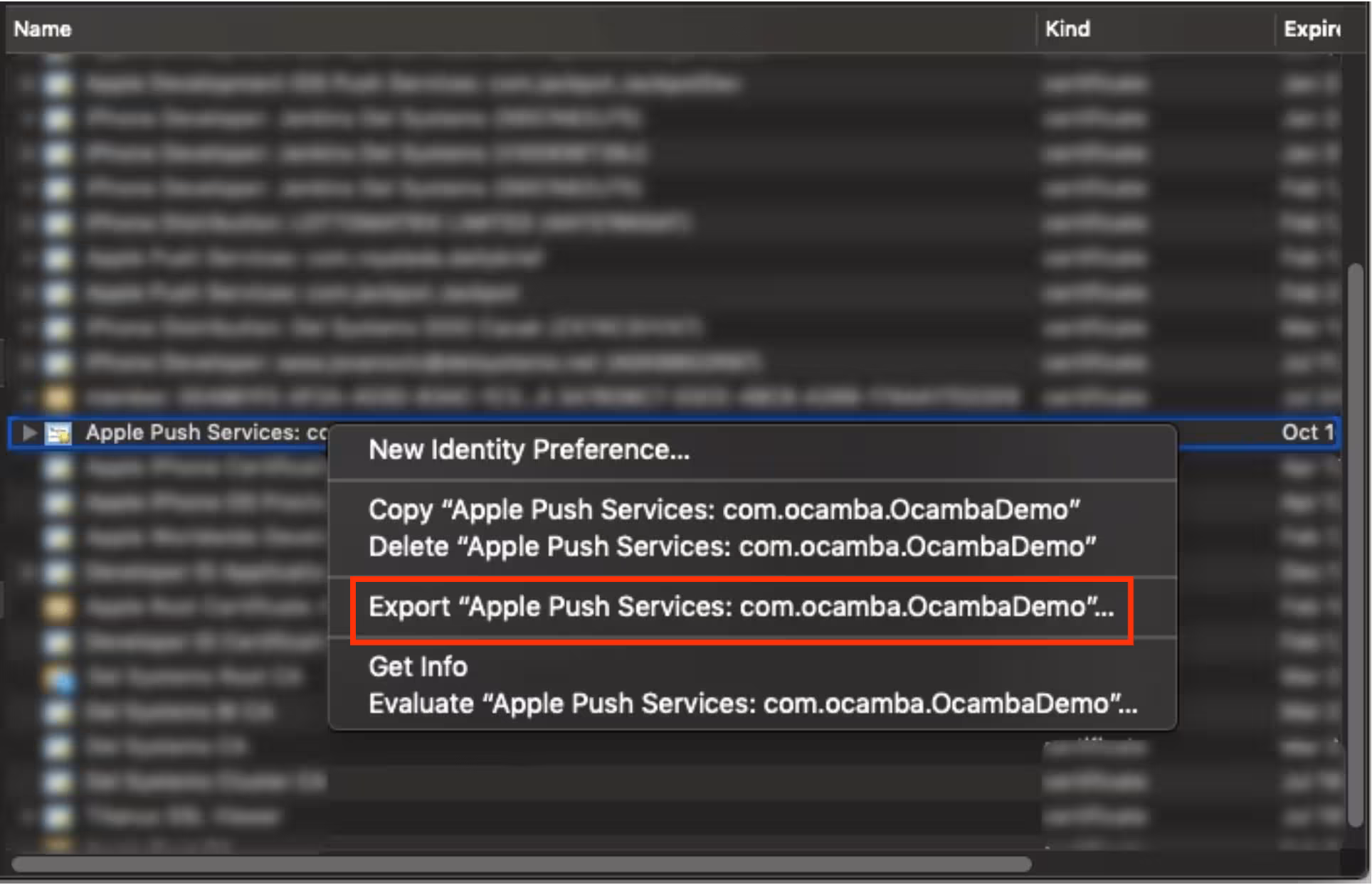
Task: Click Export "Apple Push Services: com.ocamba.OcambaDemo"…
Action: [x=741, y=607]
